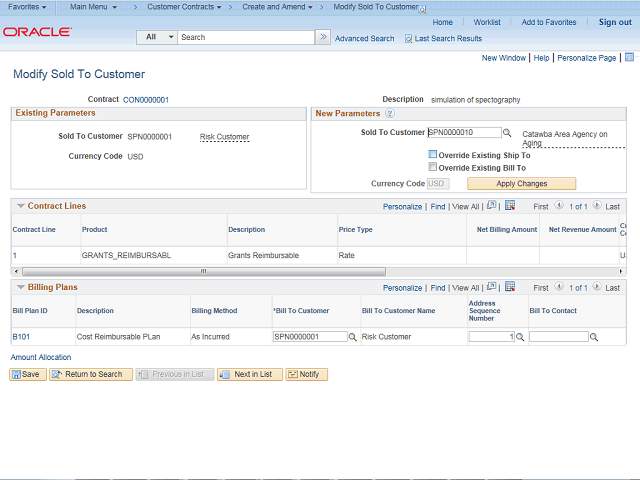Click the breadcrumb search icon beside Modify Sold To Customer
Viewport: 640px width, 480px height.
coord(423,9)
